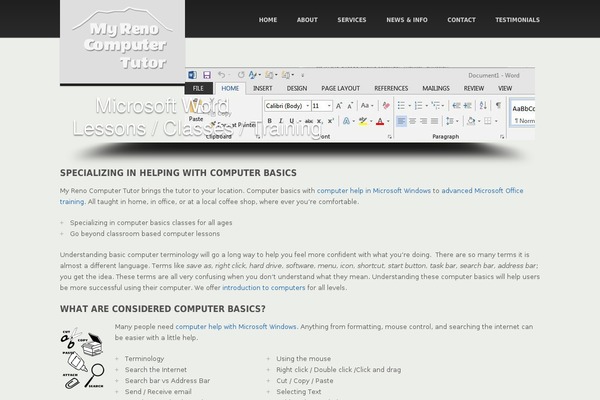Open CONTACT in the site navigation
The height and width of the screenshot is (400, 600).
[x=461, y=20]
